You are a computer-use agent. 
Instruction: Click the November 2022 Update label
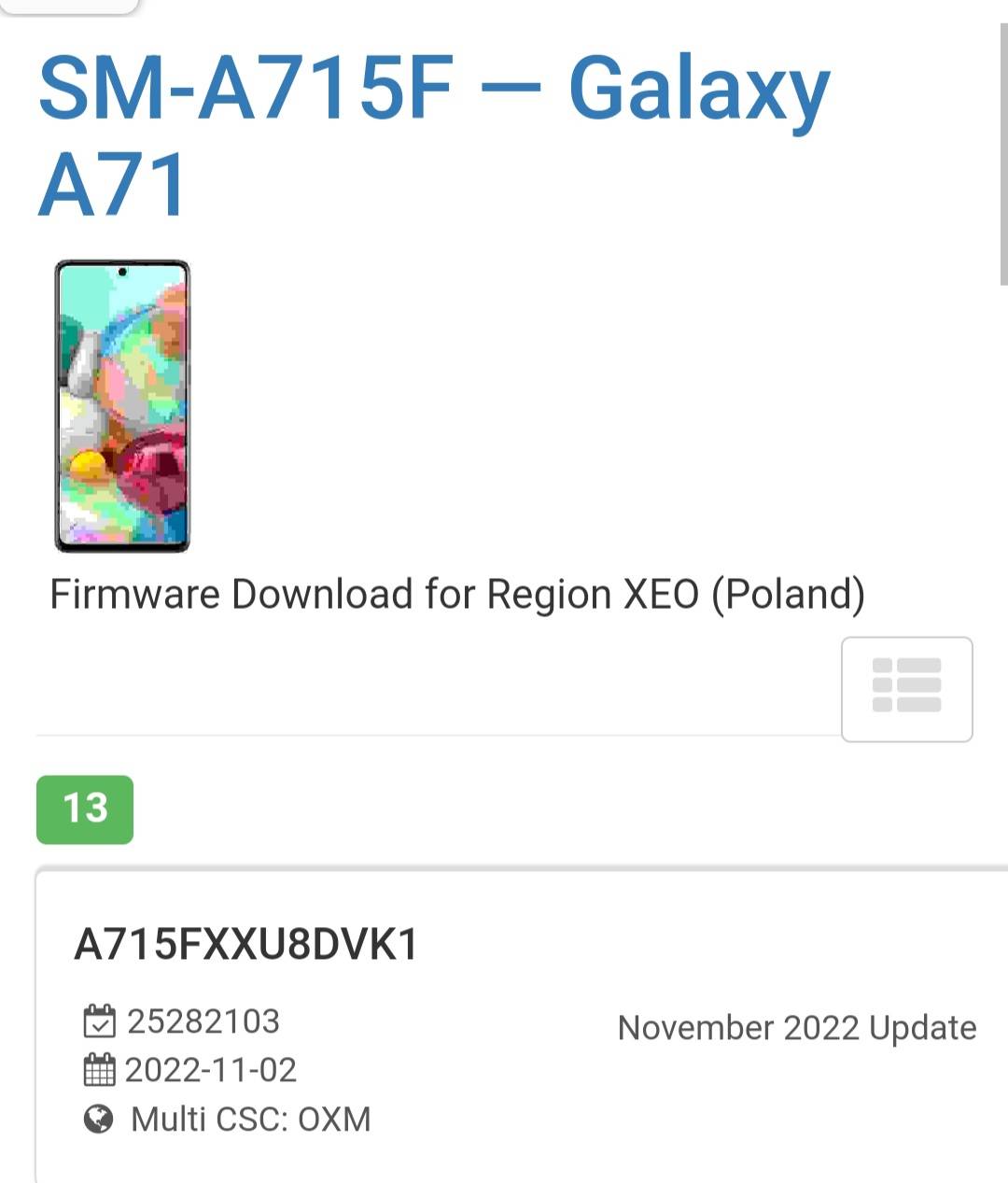(x=797, y=1027)
